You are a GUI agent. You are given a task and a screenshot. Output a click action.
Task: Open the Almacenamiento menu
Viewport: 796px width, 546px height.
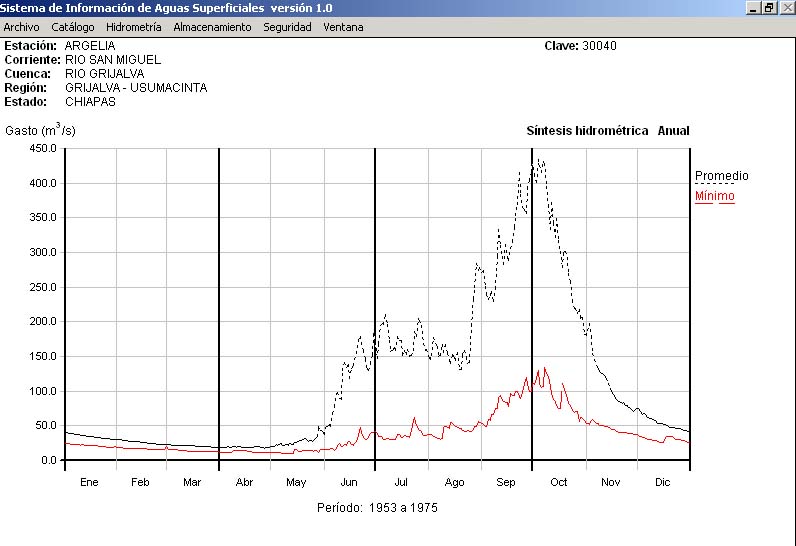point(212,27)
